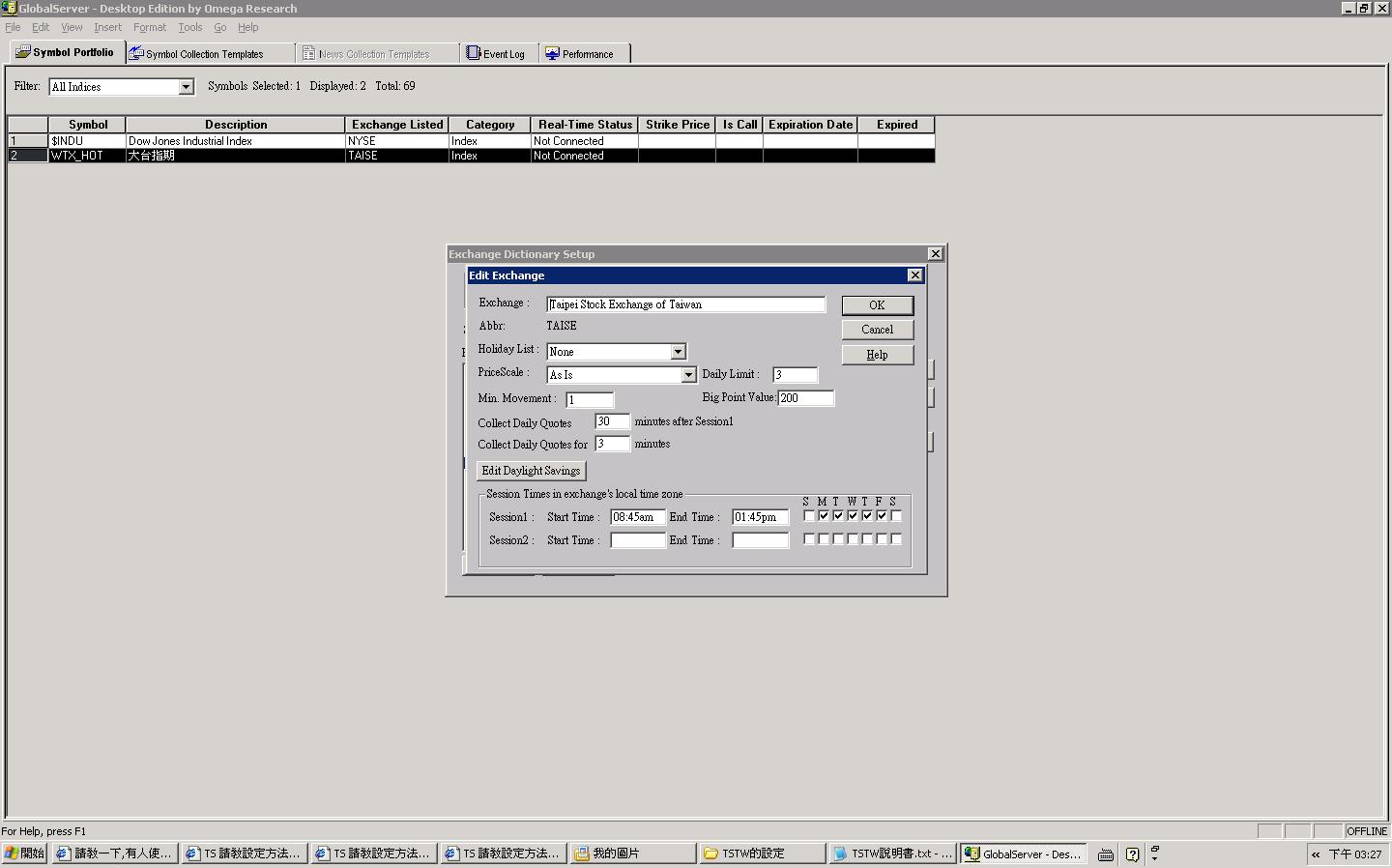Click the Min. Movement field
1392x868 pixels.
tap(590, 399)
